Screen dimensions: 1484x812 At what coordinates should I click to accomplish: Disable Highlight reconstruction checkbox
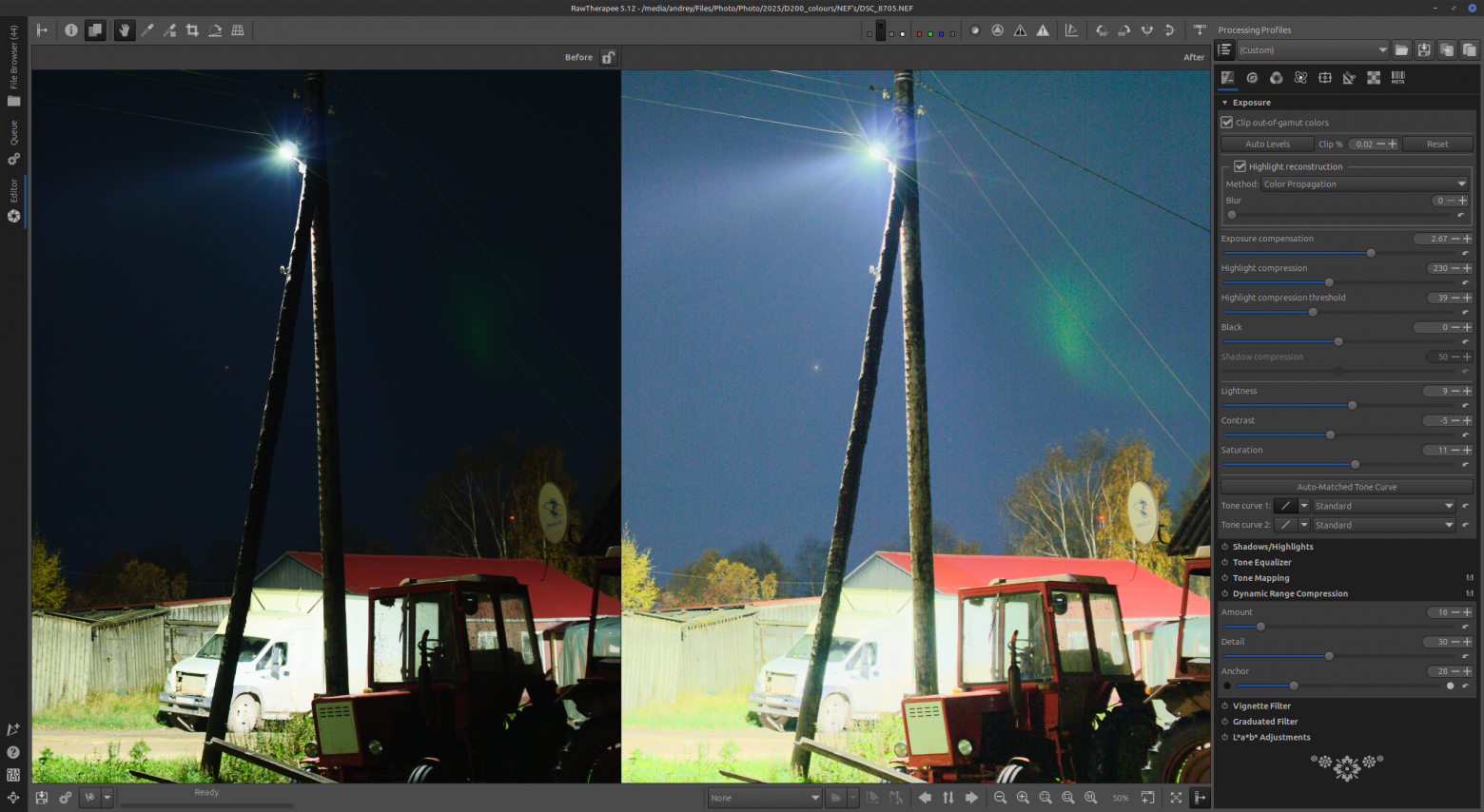click(x=1240, y=166)
